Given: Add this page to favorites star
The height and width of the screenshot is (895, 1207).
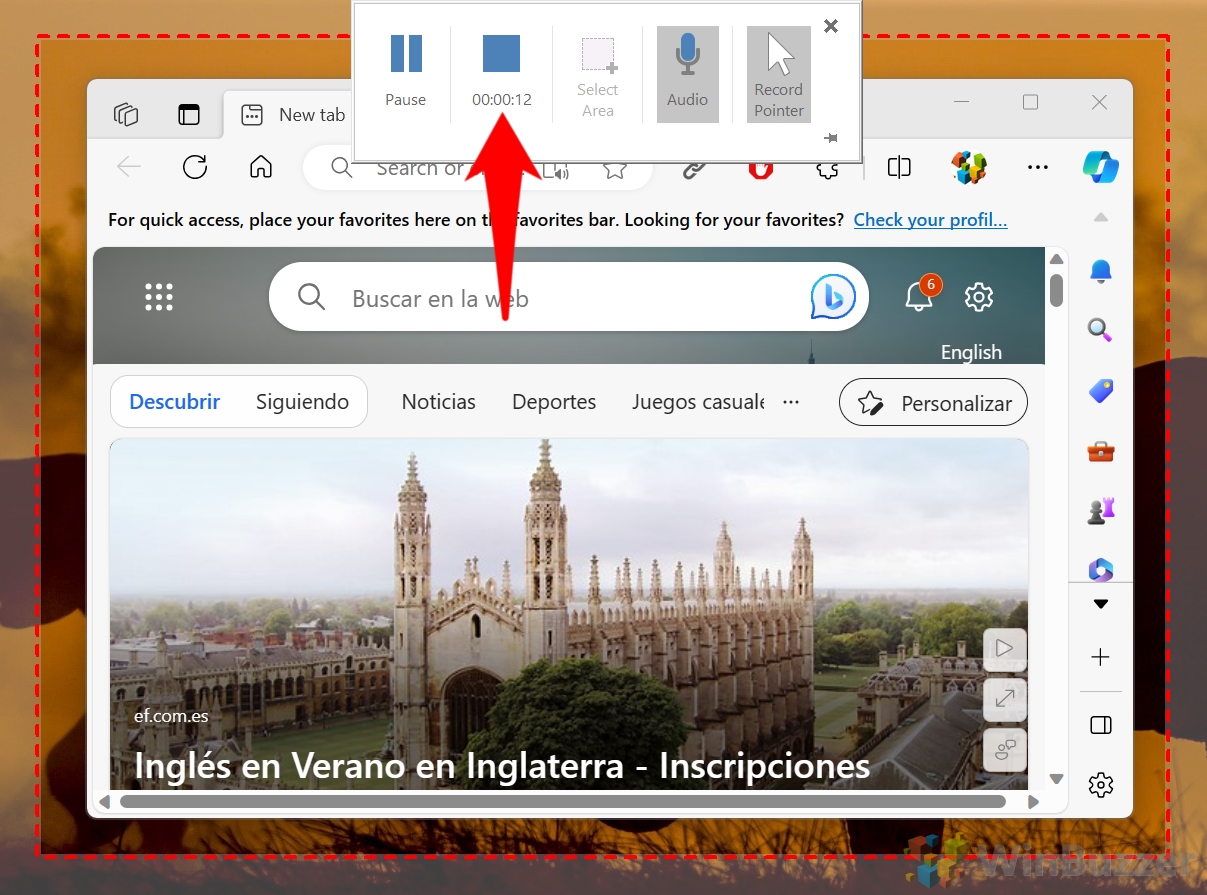Looking at the screenshot, I should pyautogui.click(x=615, y=169).
